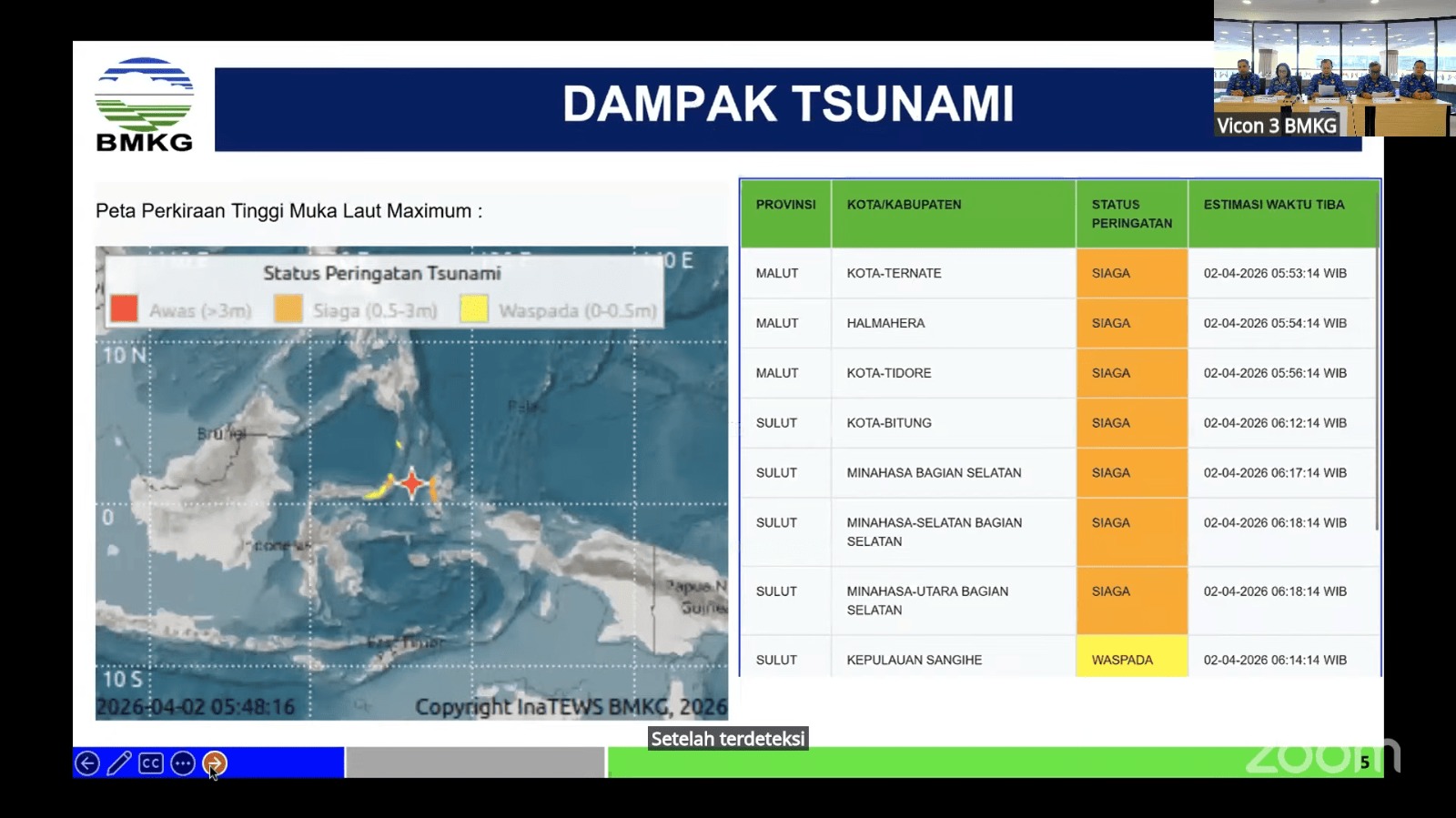Click the yellow Waspada legend swatch

(474, 309)
